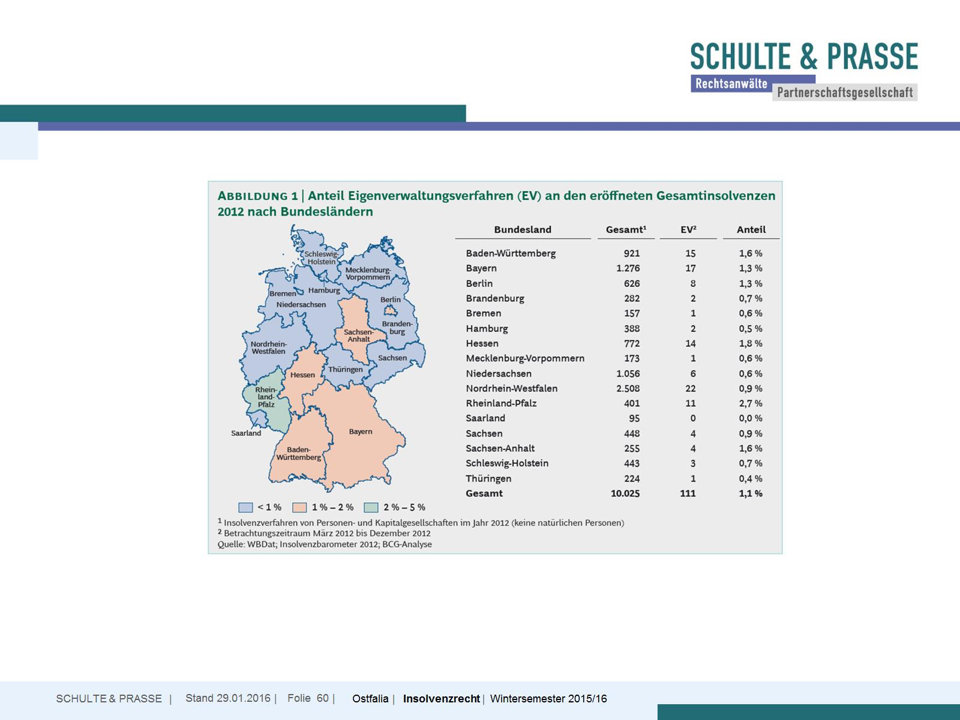Image resolution: width=960 pixels, height=720 pixels.
Task: Click the 'Gesamt¹' column header
Action: [625, 230]
